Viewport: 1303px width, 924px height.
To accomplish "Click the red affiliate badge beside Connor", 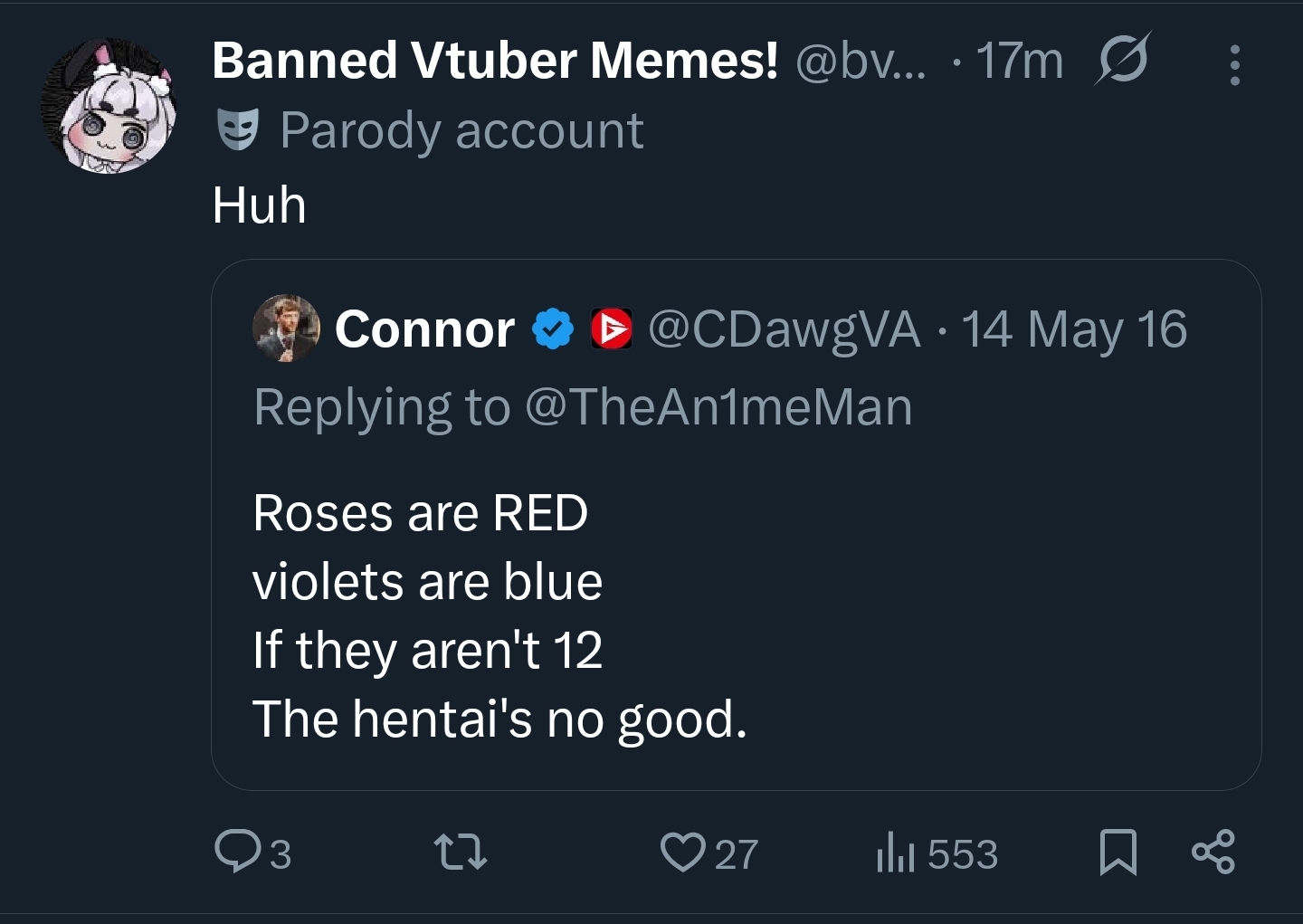I will 611,329.
